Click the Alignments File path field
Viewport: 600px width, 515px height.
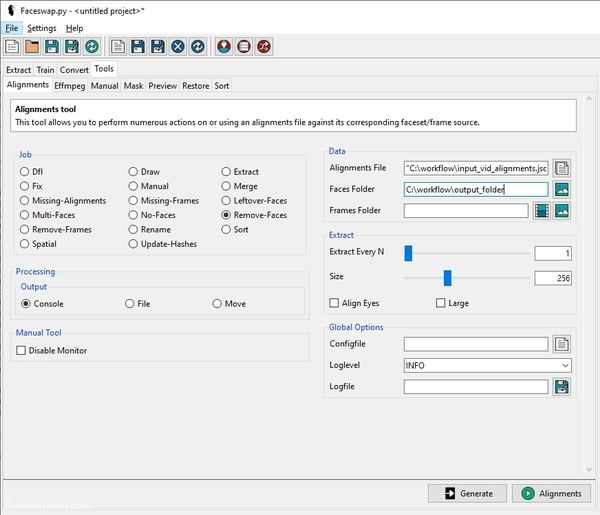pos(476,168)
